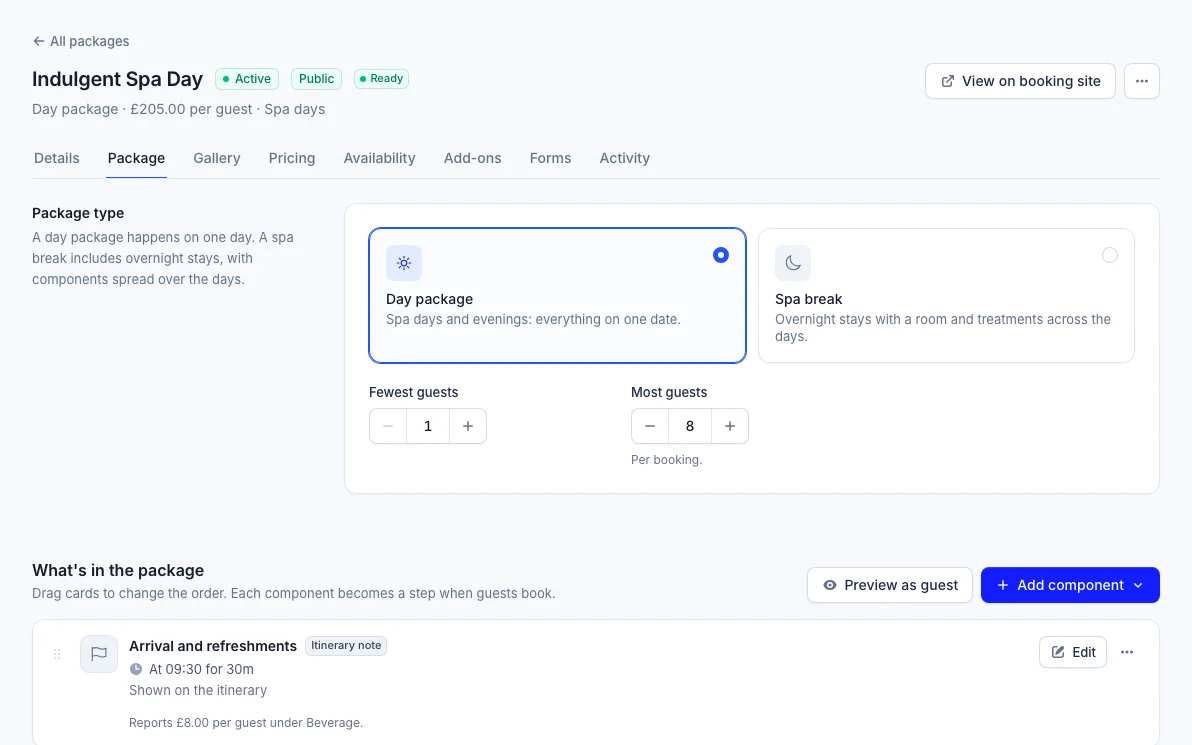Viewport: 1192px width, 745px height.
Task: Open the Pricing tab
Action: [292, 158]
